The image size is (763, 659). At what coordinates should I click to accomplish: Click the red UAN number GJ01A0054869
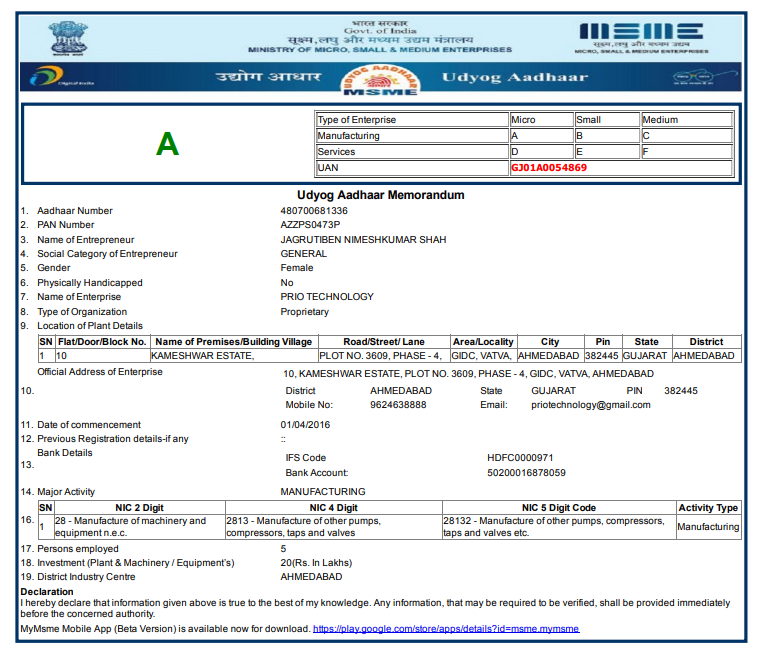point(549,168)
